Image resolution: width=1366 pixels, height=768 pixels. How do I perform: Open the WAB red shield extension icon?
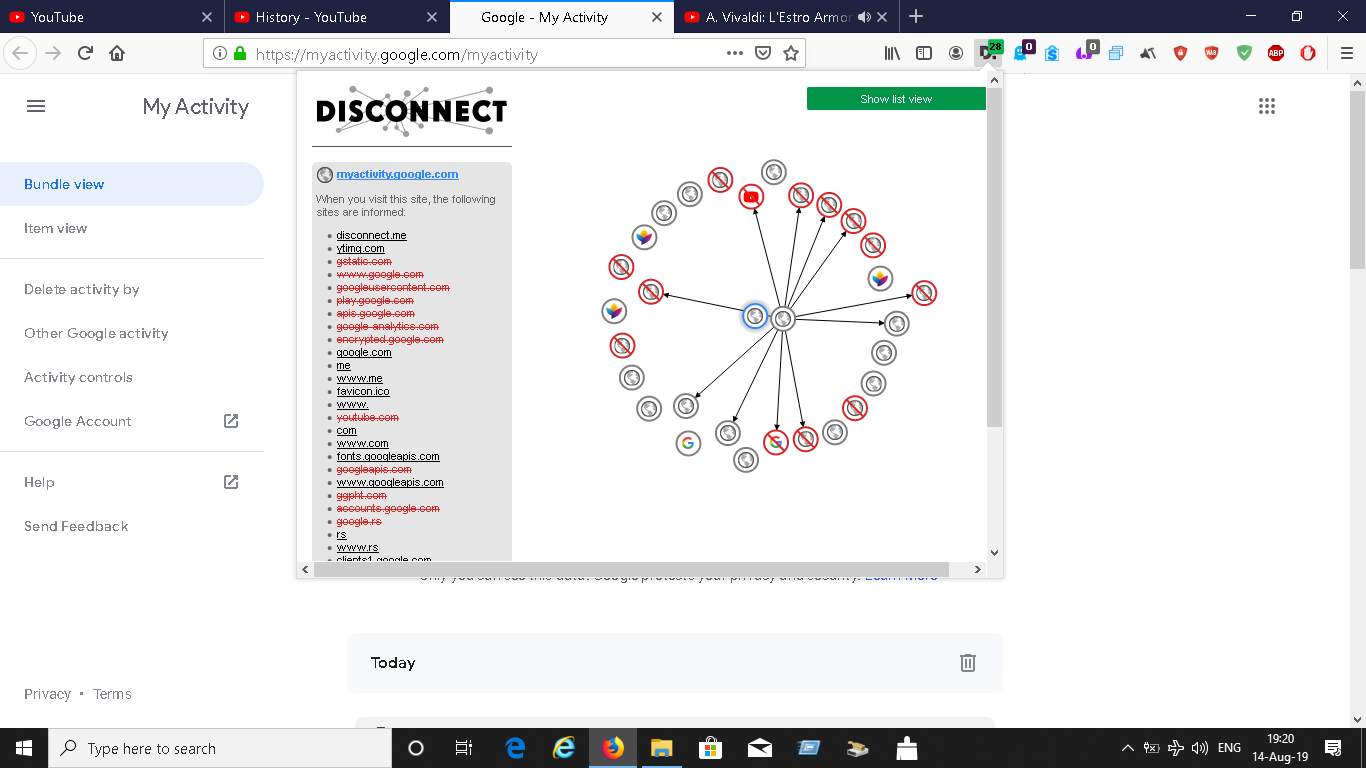pos(1212,54)
